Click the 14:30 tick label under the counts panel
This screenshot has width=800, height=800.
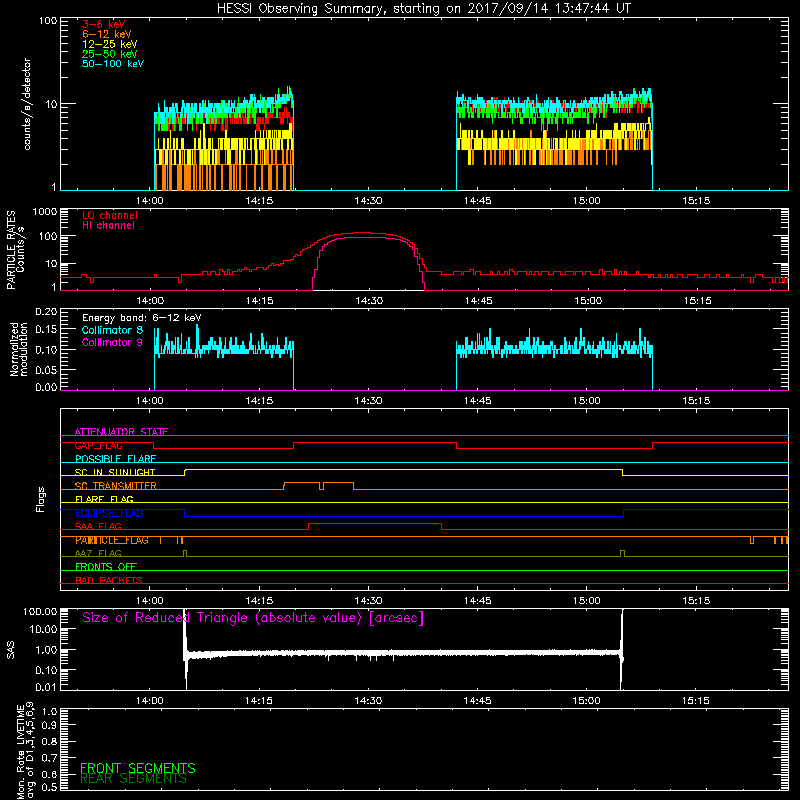coord(368,201)
